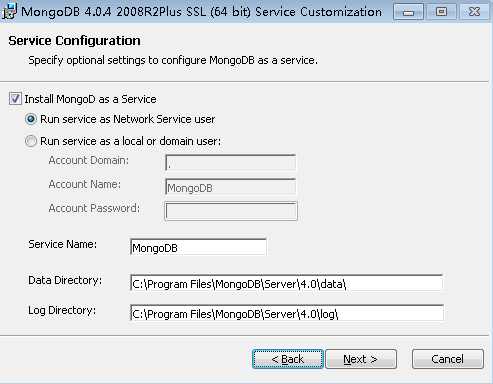Click the Service Configuration heading

pos(74,41)
